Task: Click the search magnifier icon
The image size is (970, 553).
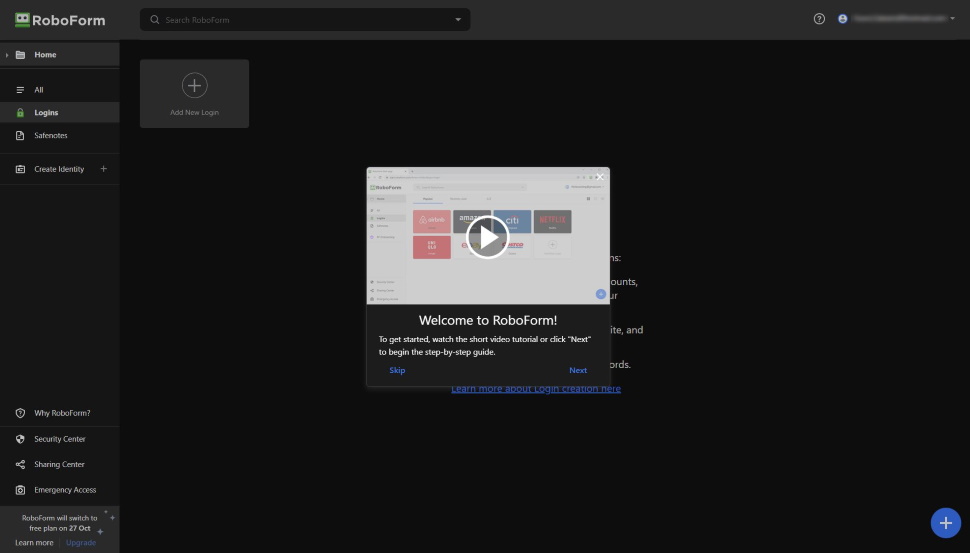Action: tap(155, 20)
